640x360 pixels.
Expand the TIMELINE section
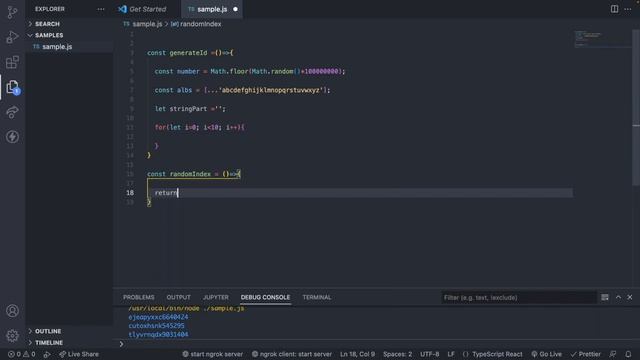click(49, 342)
